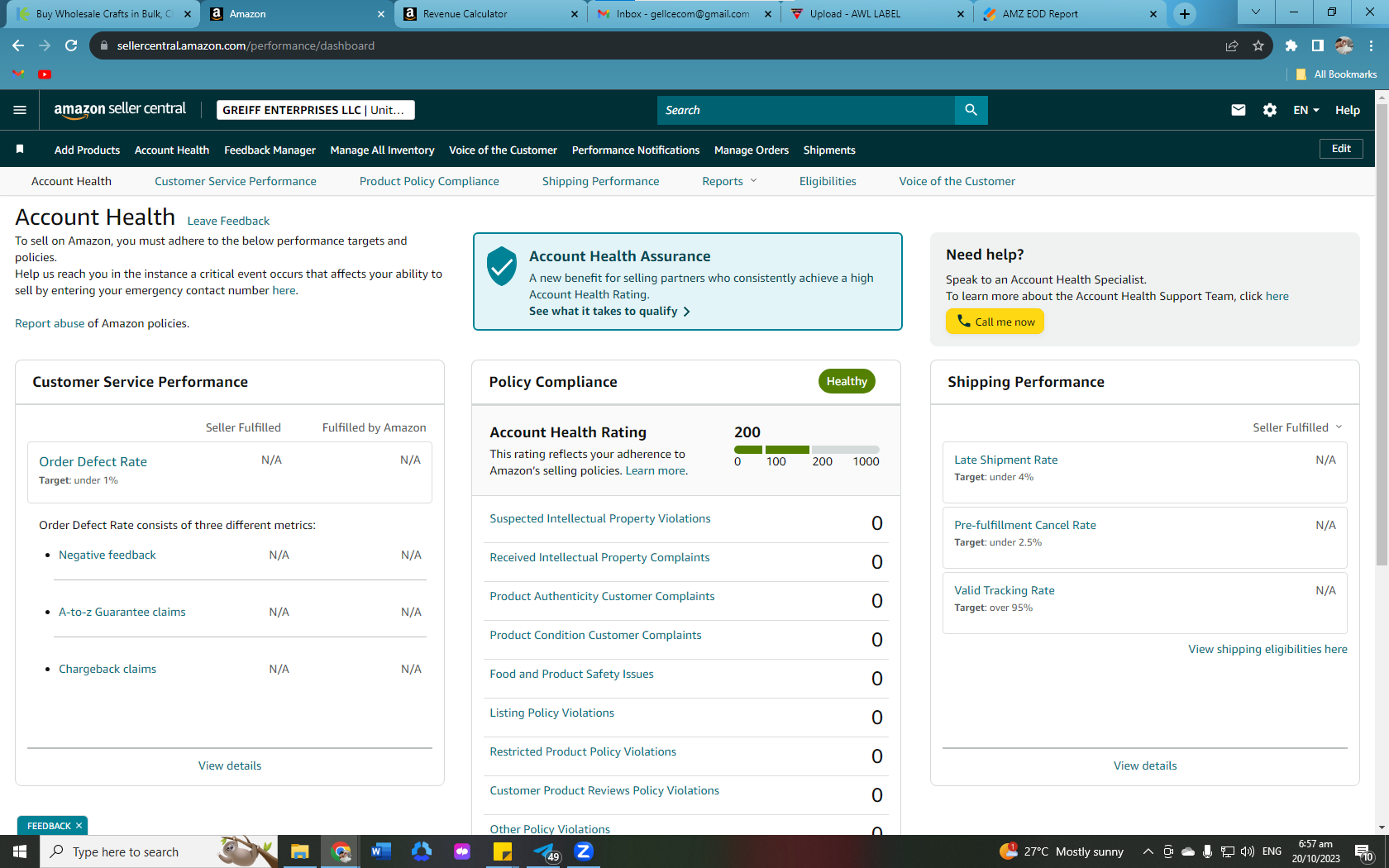This screenshot has width=1389, height=868.
Task: Open Zoom from the taskbar
Action: coord(584,851)
